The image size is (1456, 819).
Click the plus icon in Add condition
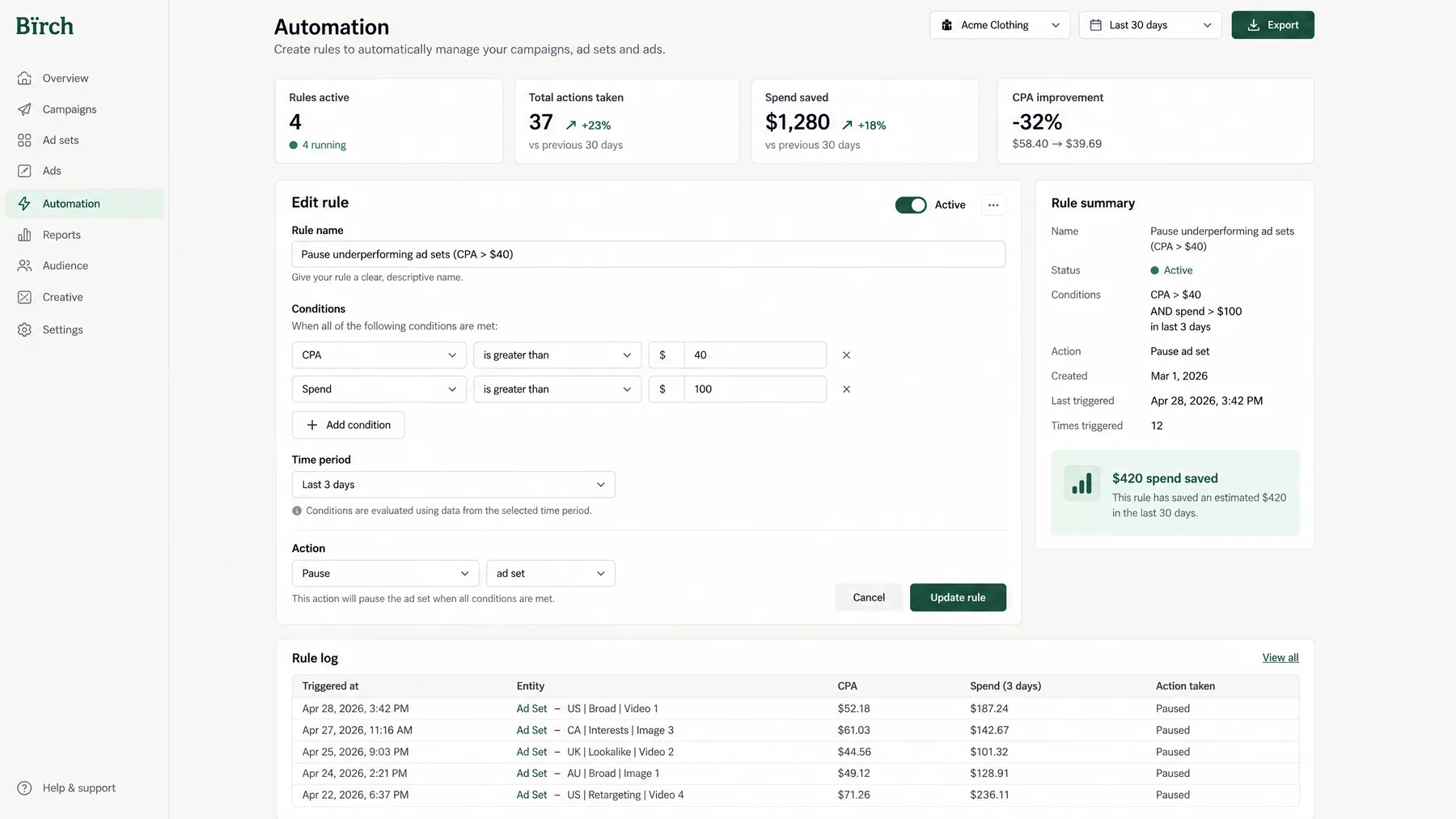pyautogui.click(x=312, y=425)
